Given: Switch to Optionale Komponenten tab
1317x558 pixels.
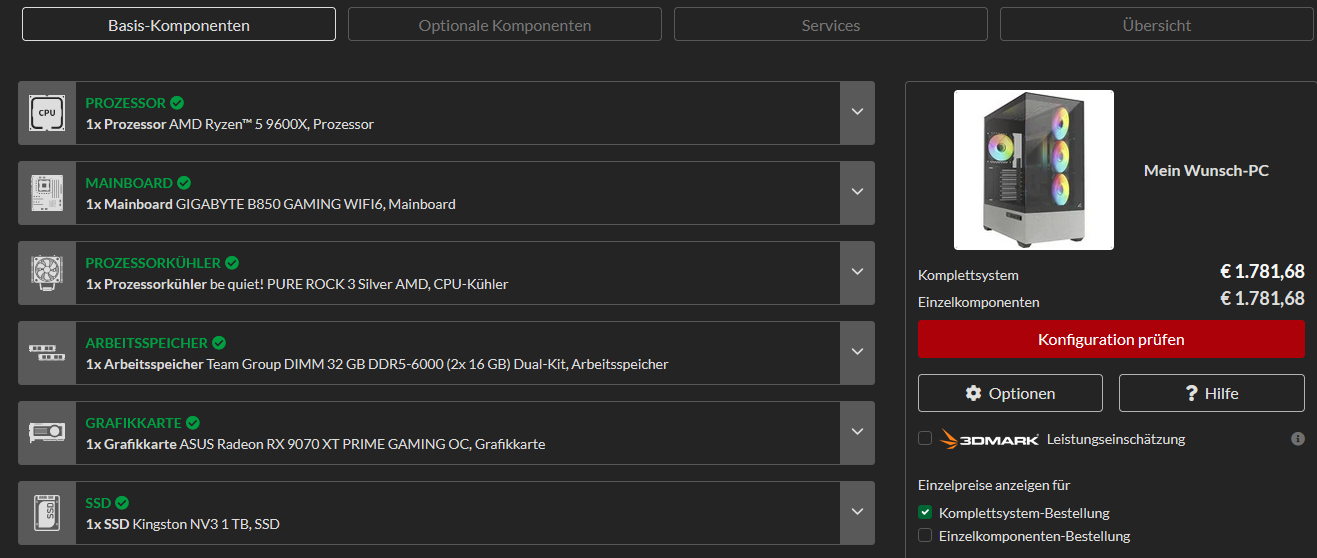Looking at the screenshot, I should (504, 25).
